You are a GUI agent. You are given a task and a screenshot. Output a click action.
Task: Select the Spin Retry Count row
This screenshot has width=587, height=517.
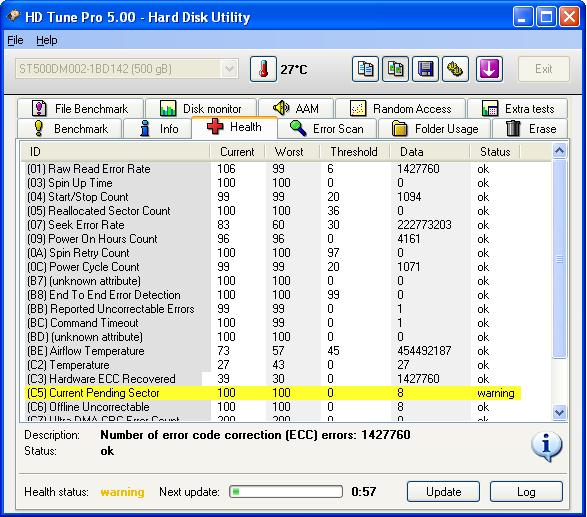273,253
